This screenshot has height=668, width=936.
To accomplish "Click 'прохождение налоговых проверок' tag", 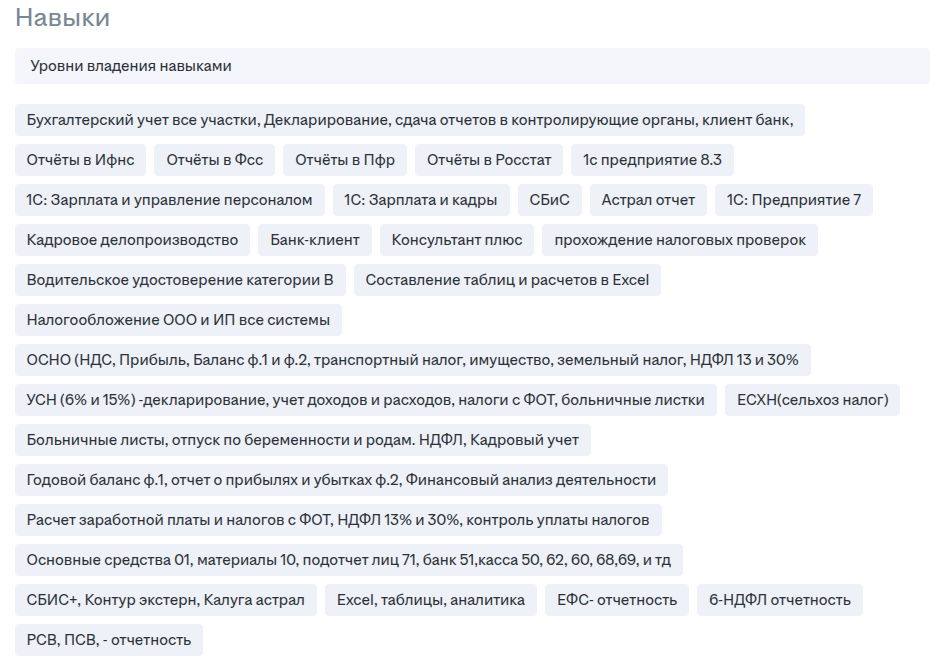I will click(680, 240).
